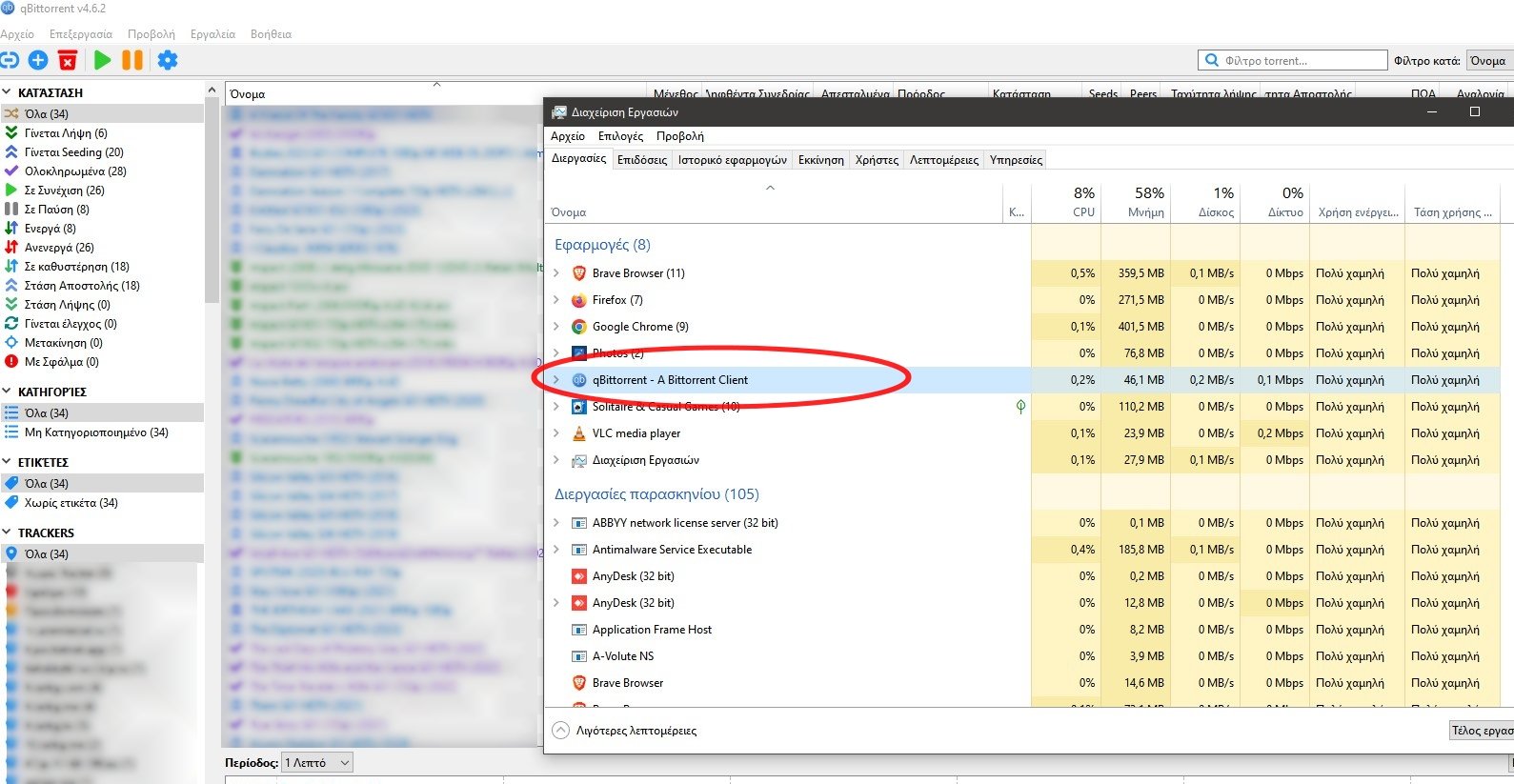1514x784 pixels.
Task: Click the orange pause torrents icon
Action: tap(132, 60)
